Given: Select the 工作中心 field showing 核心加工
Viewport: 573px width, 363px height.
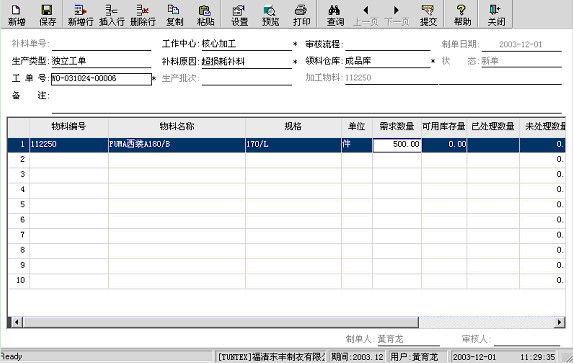Looking at the screenshot, I should (x=247, y=44).
